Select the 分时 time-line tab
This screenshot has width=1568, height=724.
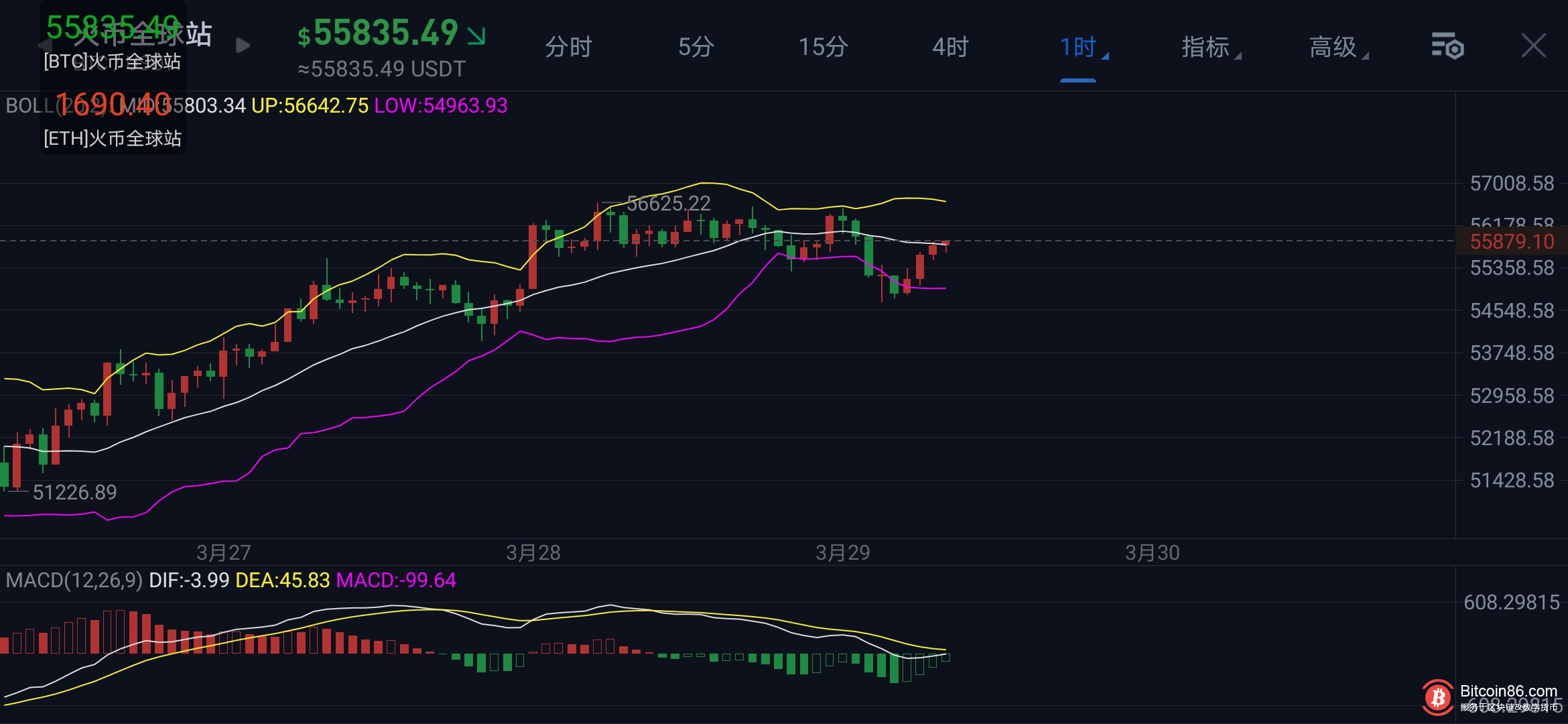coord(568,47)
